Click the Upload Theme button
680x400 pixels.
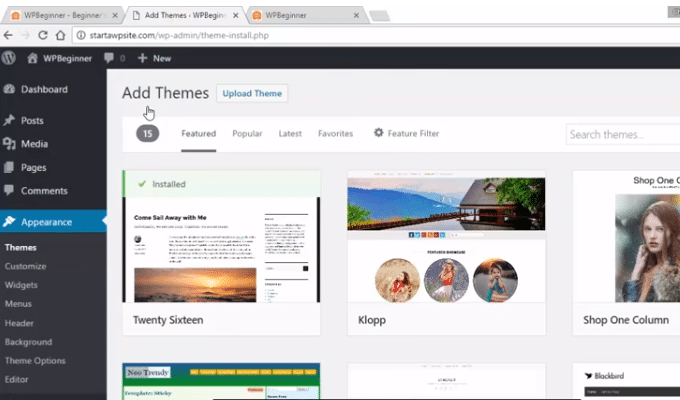[252, 93]
